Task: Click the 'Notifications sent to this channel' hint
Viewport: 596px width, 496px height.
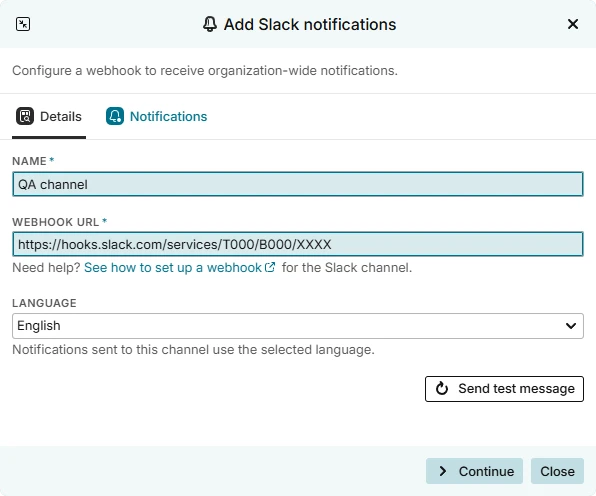Action: (x=193, y=350)
